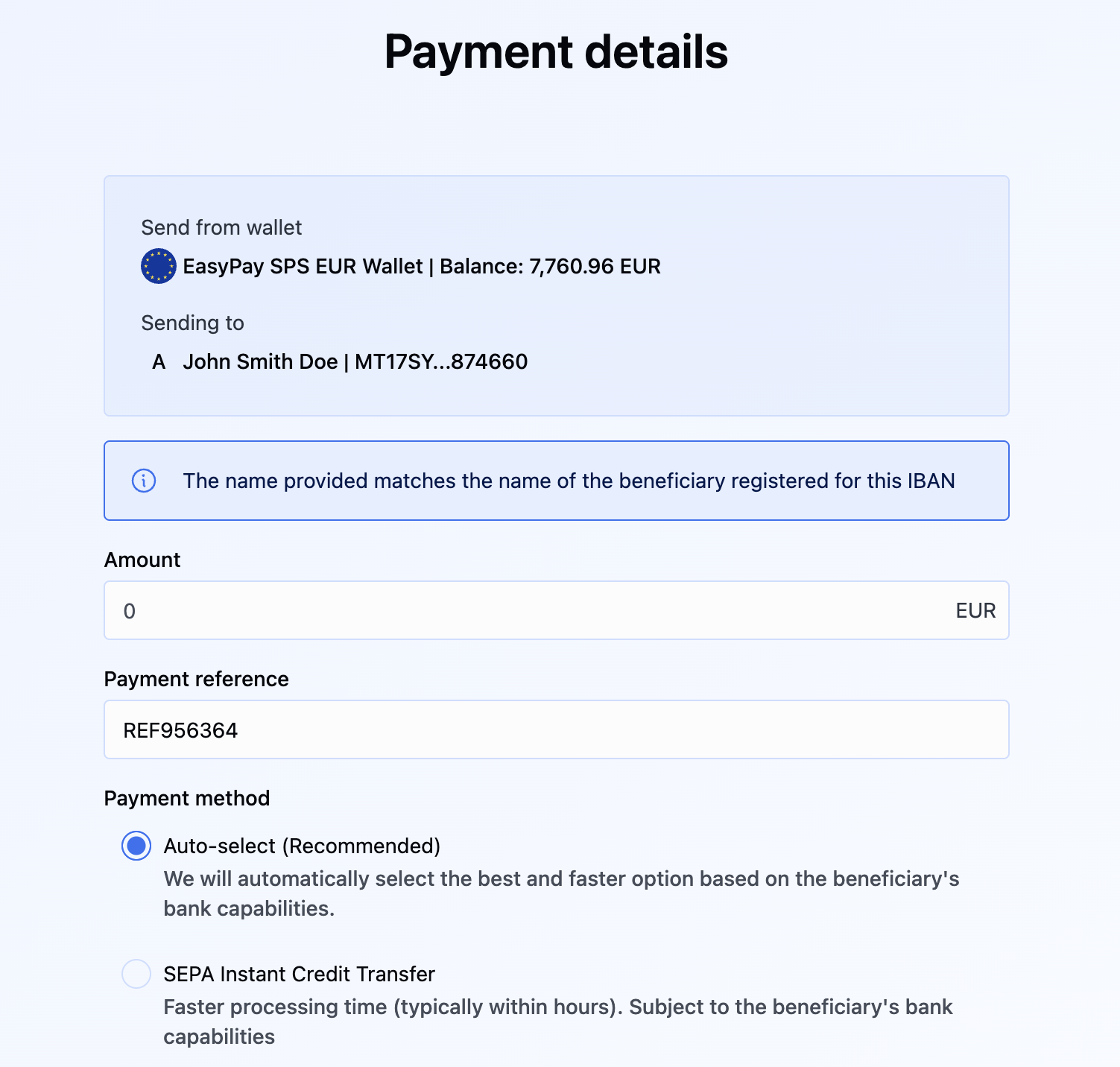The width and height of the screenshot is (1120, 1067).
Task: Click the Payment details heading
Action: point(556,51)
